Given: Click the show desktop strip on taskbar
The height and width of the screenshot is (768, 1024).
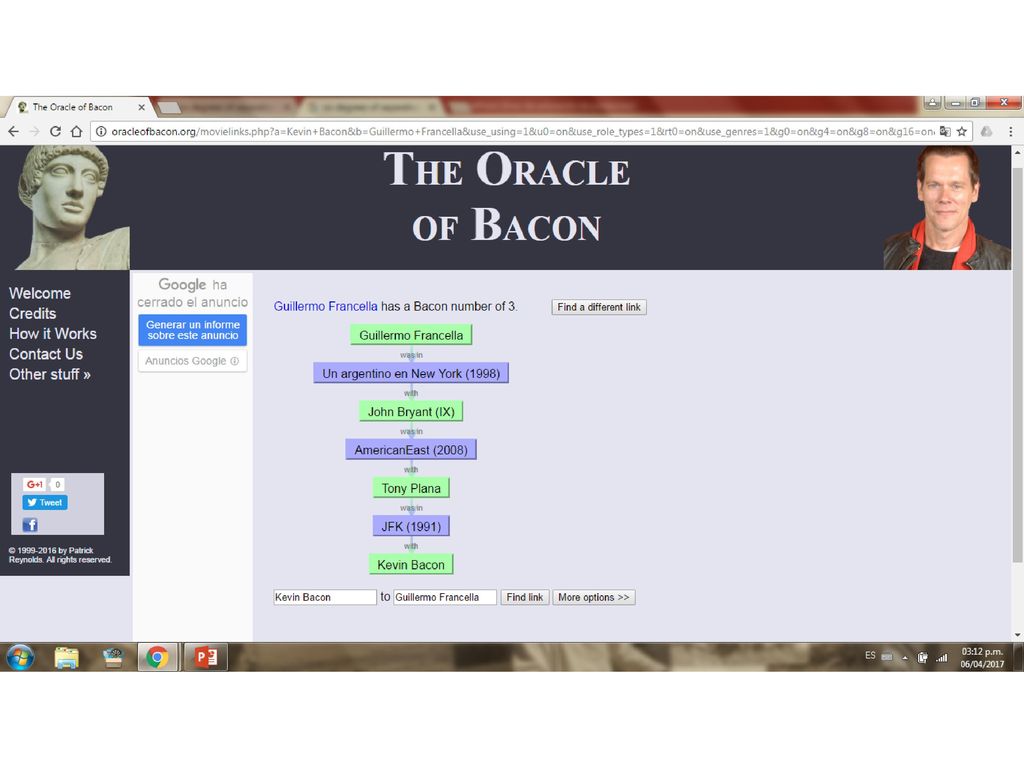Looking at the screenshot, I should point(1018,657).
